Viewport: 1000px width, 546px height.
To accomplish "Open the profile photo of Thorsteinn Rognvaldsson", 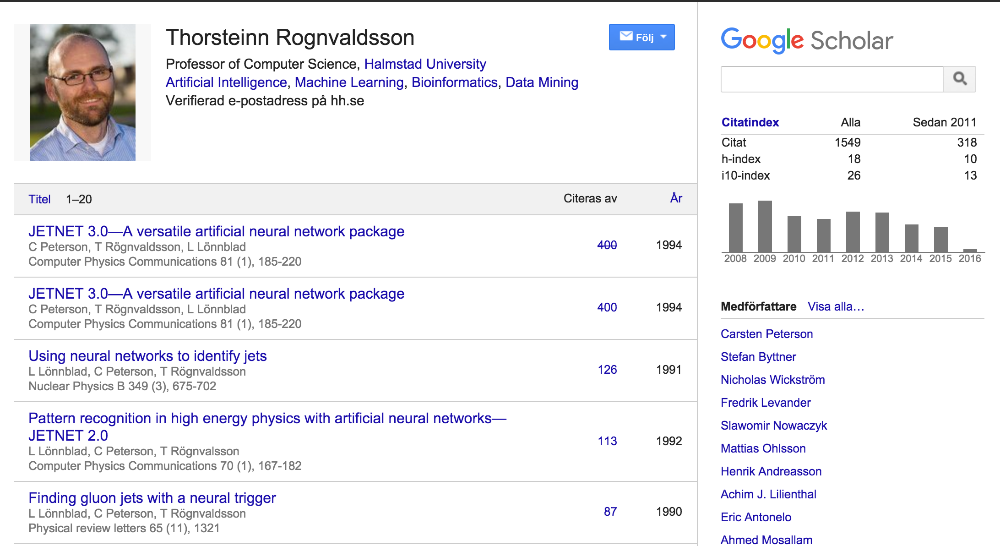I will tap(83, 92).
